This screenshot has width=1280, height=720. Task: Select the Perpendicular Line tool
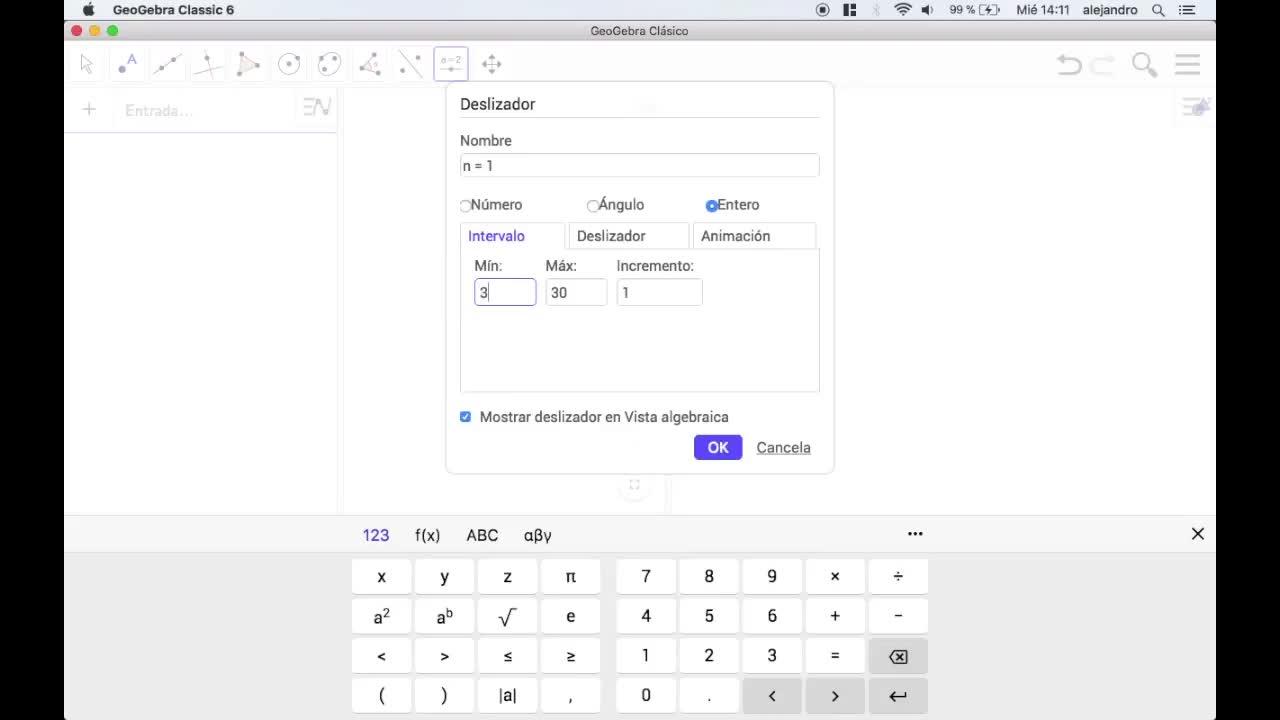tap(208, 64)
